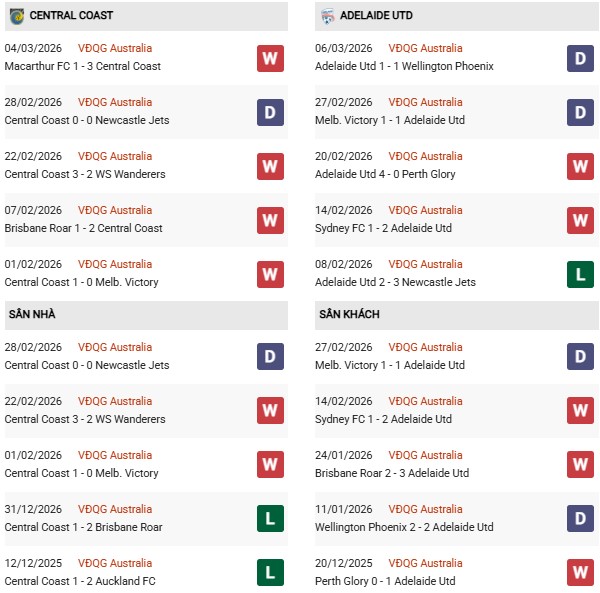The image size is (600, 593).
Task: Click the Adelaide Utd team crest icon
Action: click(329, 16)
